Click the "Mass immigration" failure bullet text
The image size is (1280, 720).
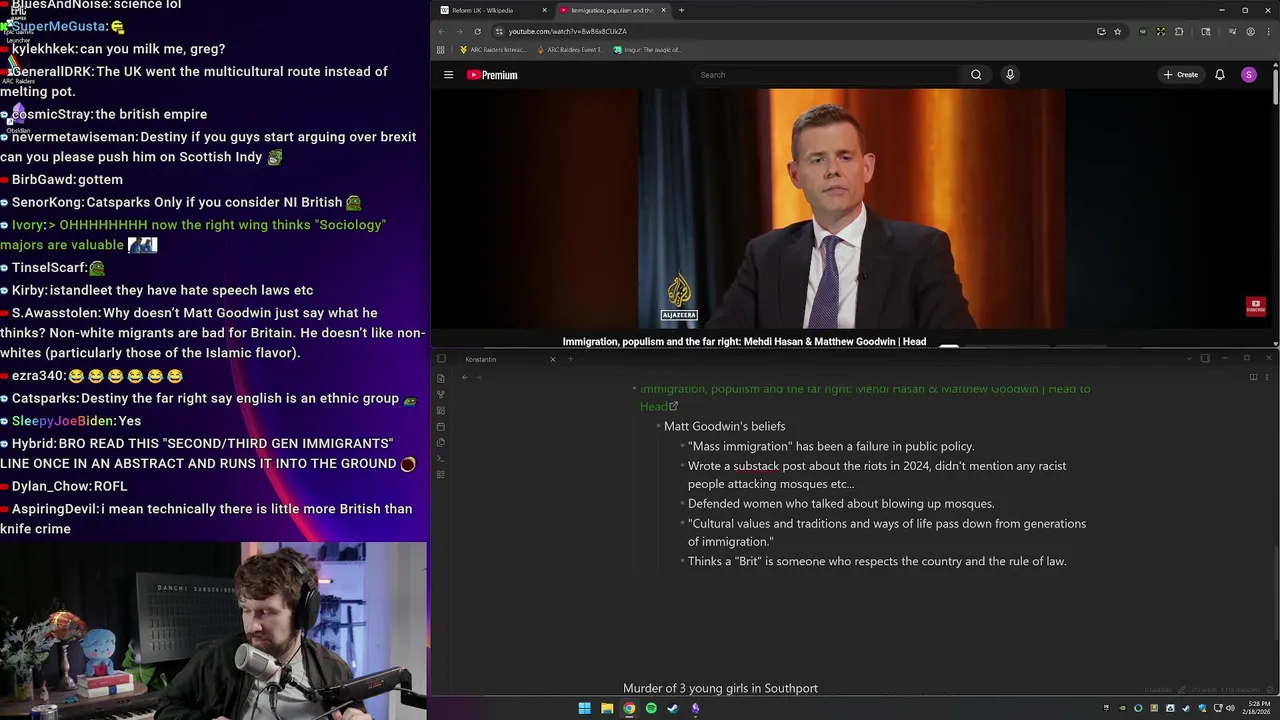pyautogui.click(x=831, y=446)
